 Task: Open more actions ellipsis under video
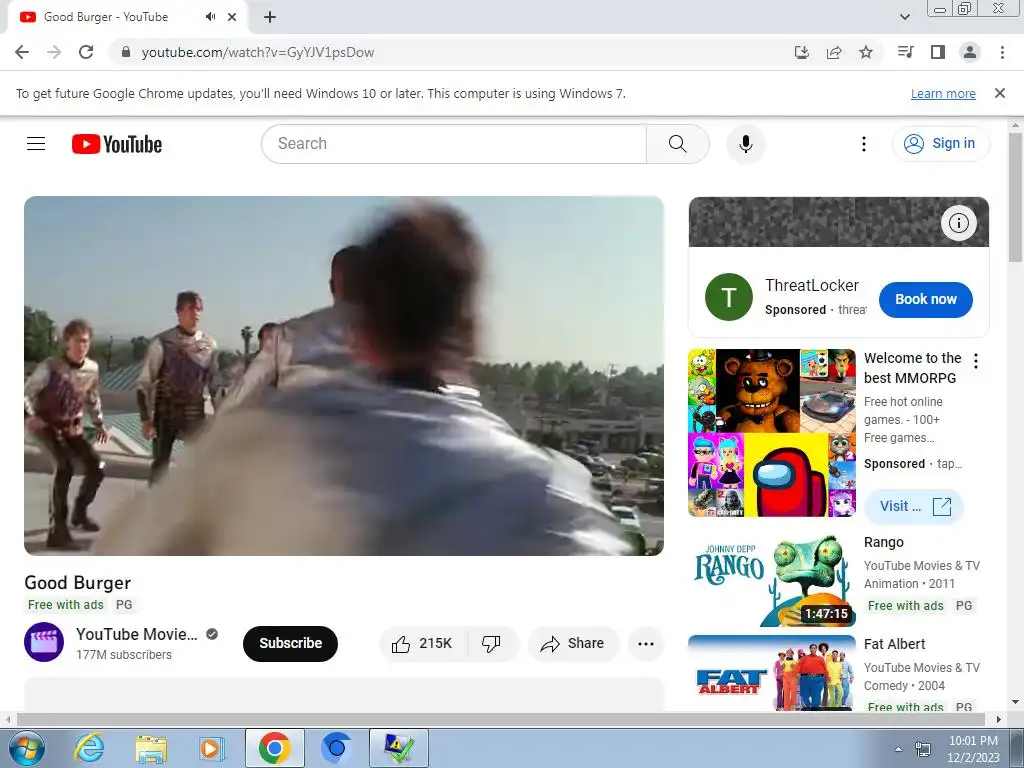[x=646, y=644]
